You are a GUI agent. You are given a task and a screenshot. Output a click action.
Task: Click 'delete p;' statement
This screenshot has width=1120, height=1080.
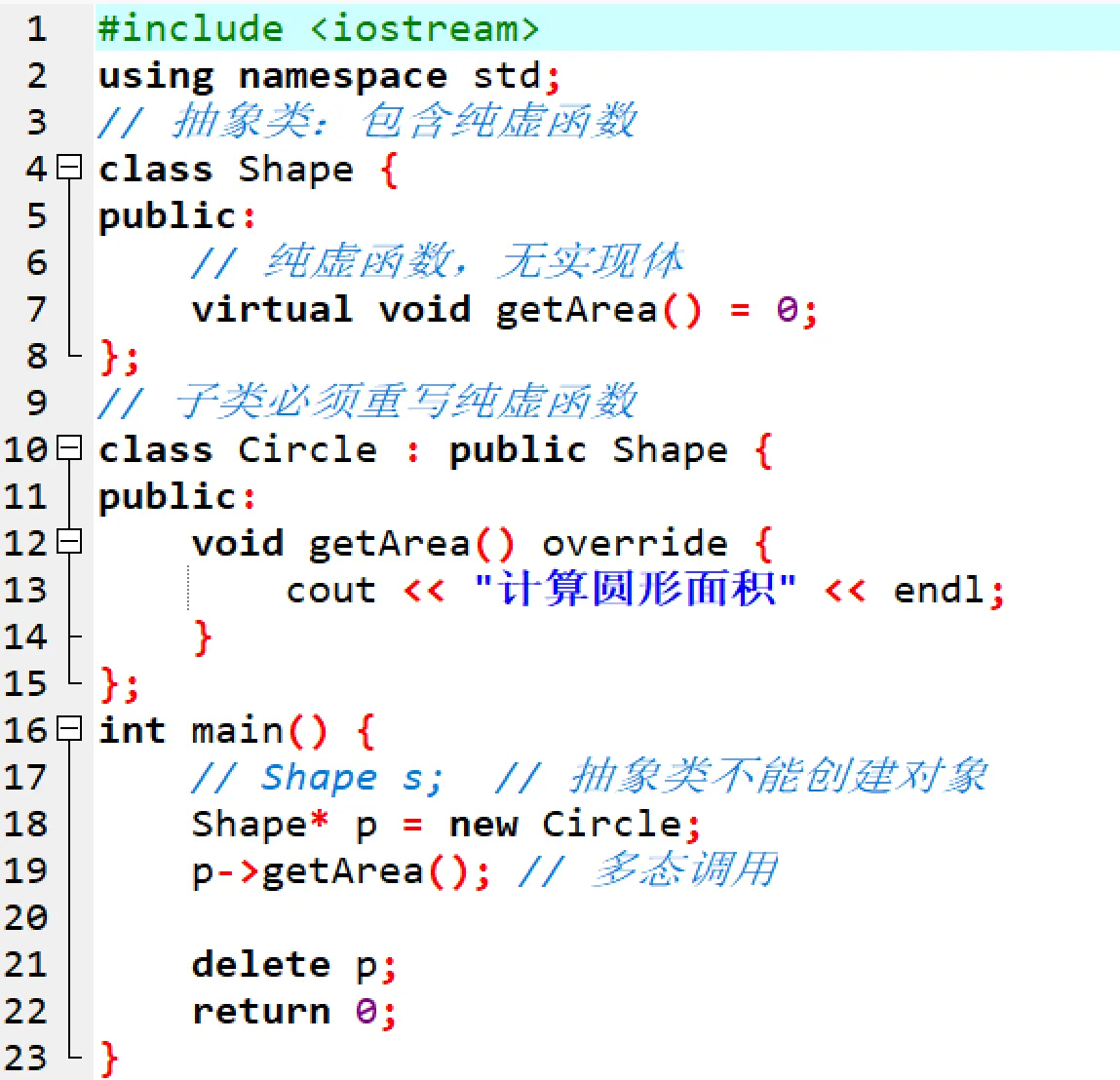tap(293, 966)
